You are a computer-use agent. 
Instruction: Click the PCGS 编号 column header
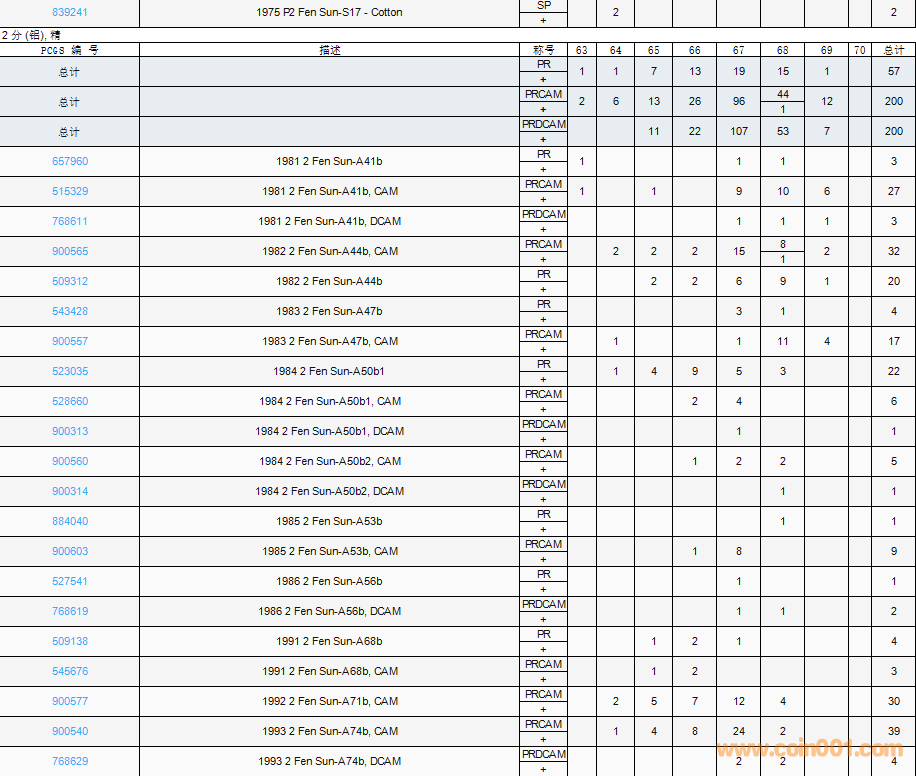point(69,49)
